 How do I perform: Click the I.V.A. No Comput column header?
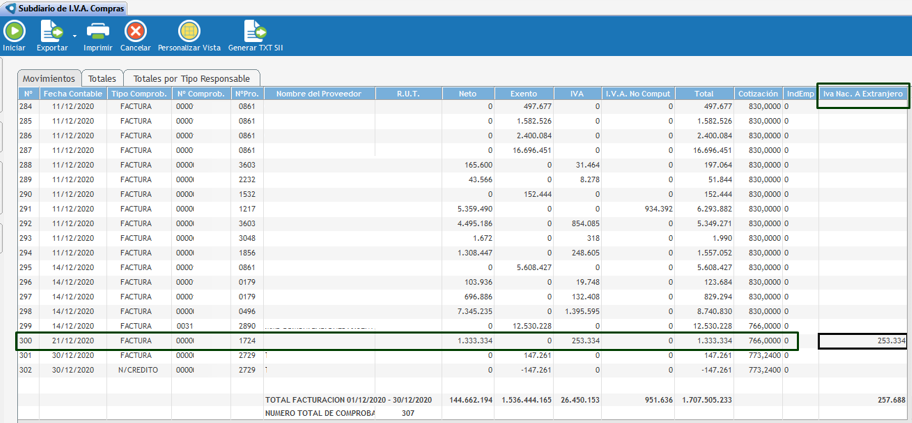637,93
